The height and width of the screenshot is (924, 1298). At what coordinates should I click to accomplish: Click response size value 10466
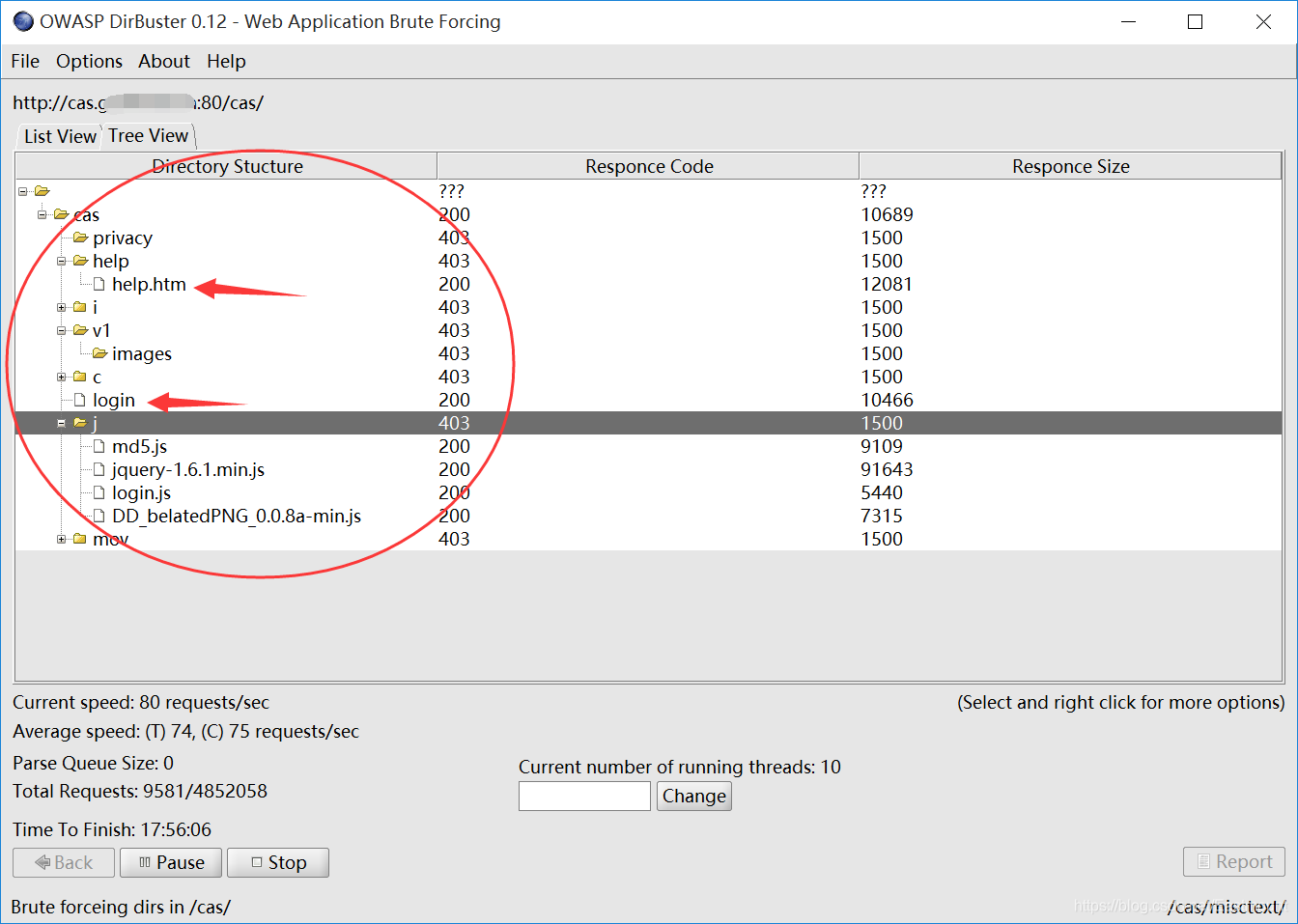click(x=887, y=400)
